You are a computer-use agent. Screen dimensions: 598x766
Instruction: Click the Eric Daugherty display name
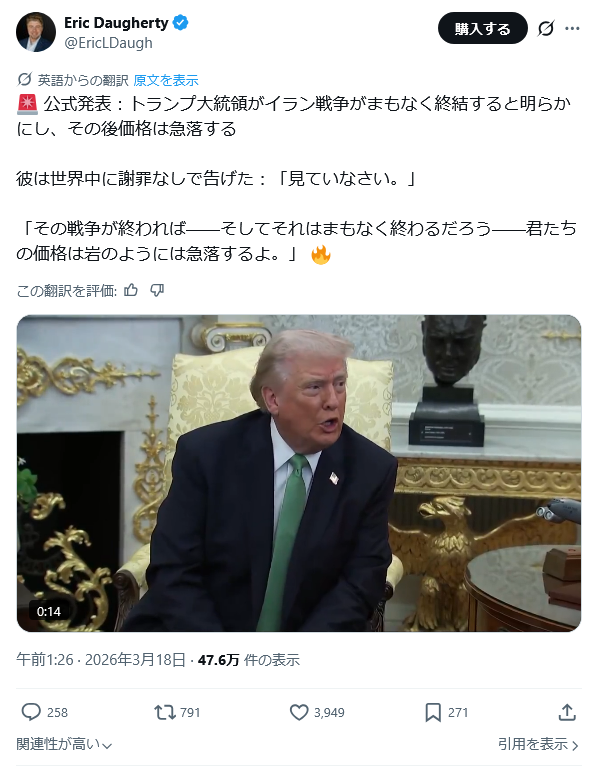116,22
